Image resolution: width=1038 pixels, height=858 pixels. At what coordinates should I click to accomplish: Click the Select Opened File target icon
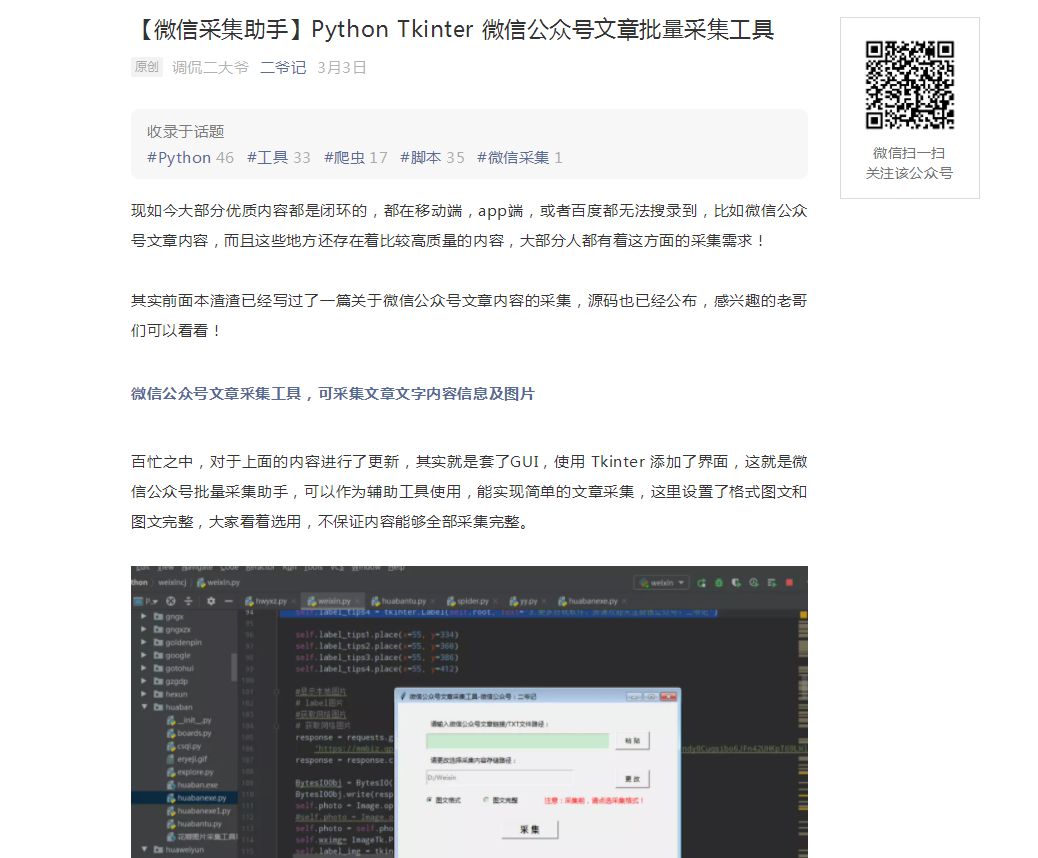click(x=171, y=601)
